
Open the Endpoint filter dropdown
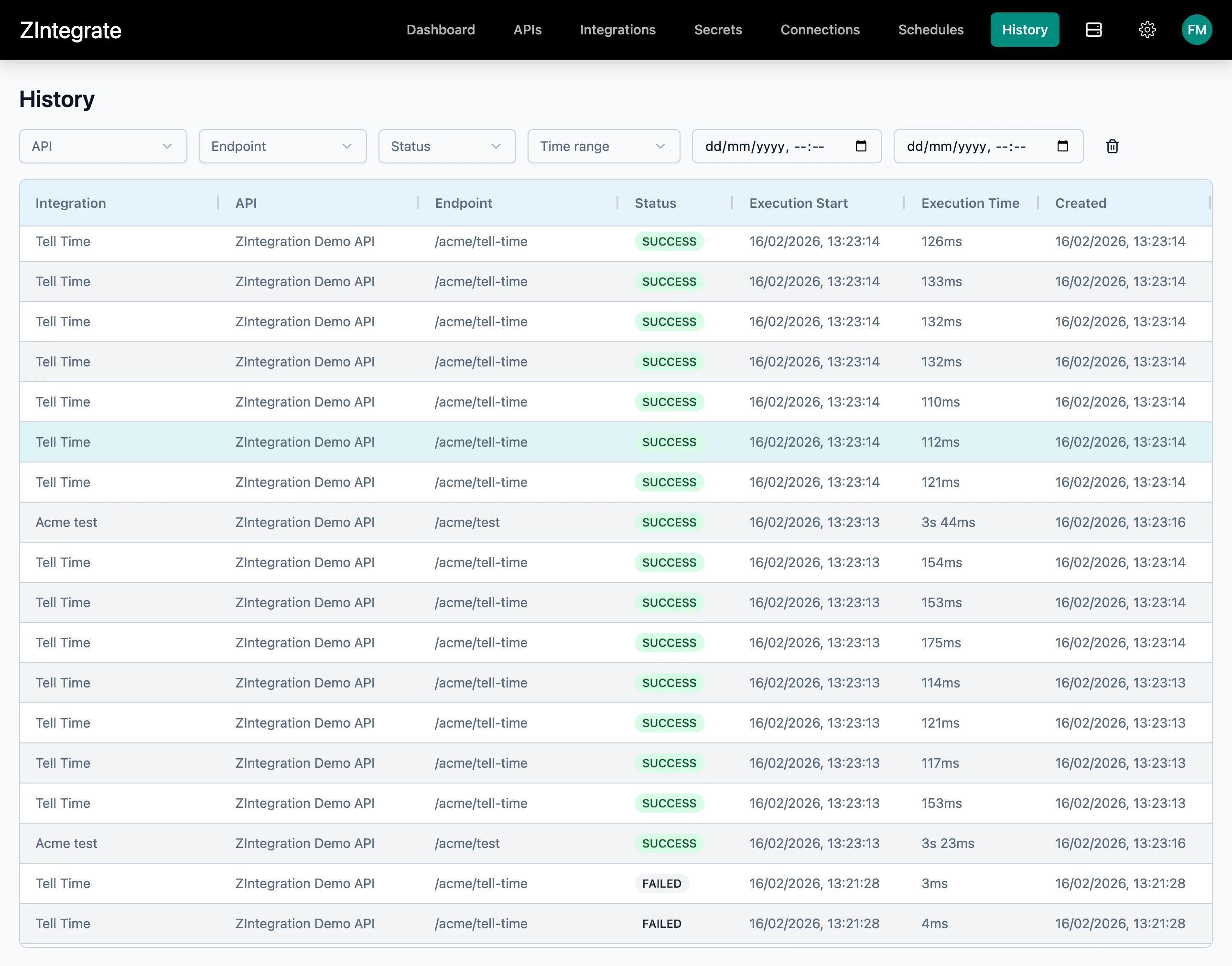[282, 147]
